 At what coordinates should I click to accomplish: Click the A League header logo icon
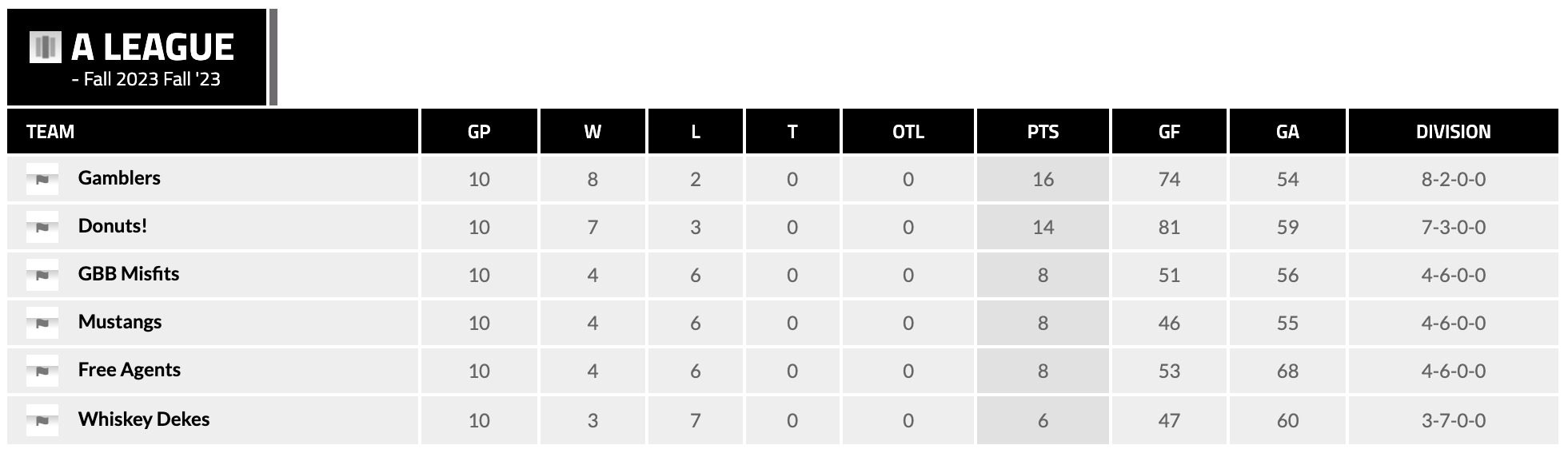tap(45, 47)
